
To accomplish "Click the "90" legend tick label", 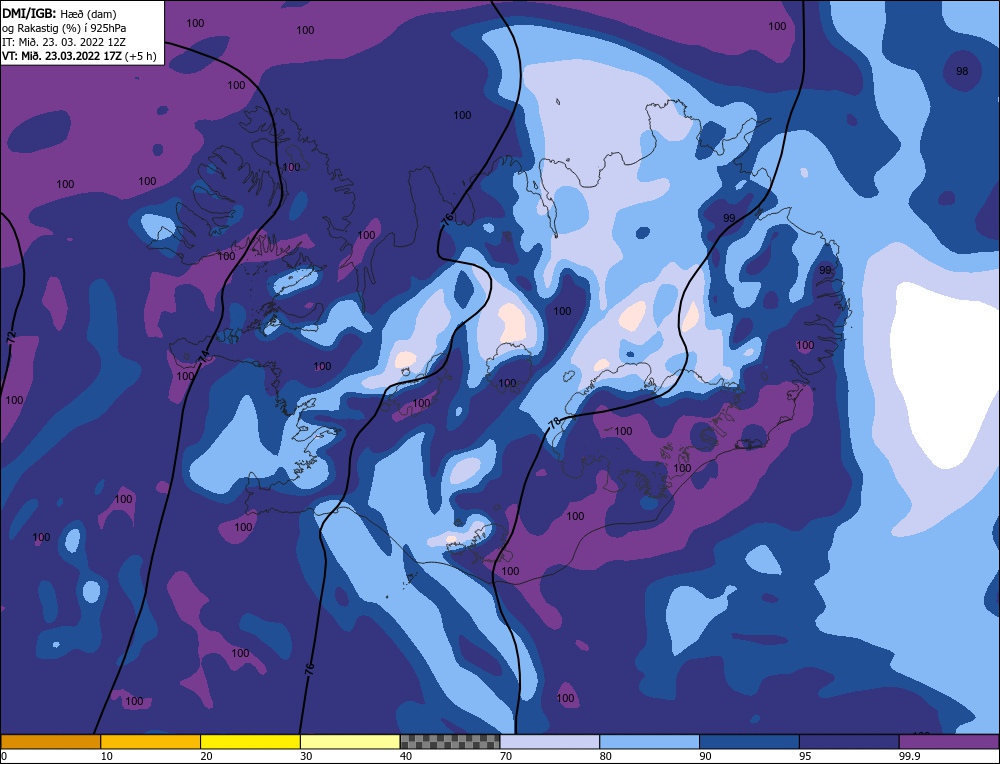I will (x=705, y=756).
